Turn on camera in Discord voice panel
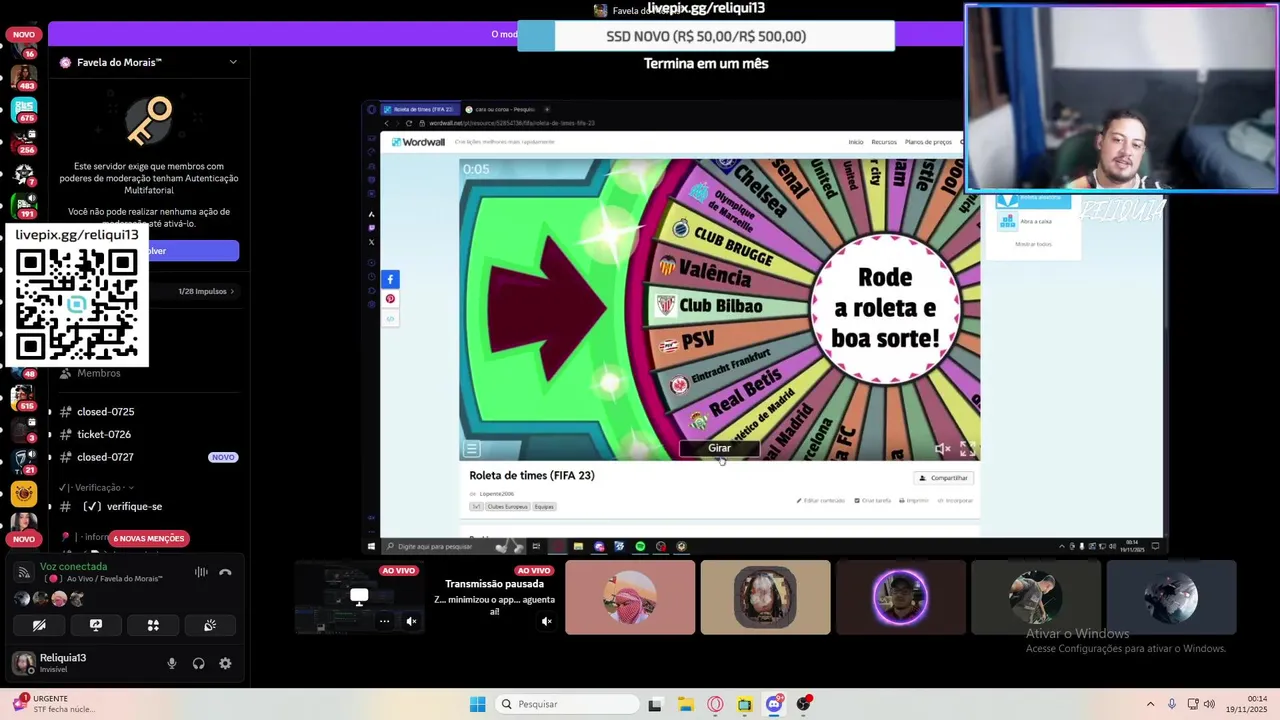1280x720 pixels. [39, 625]
